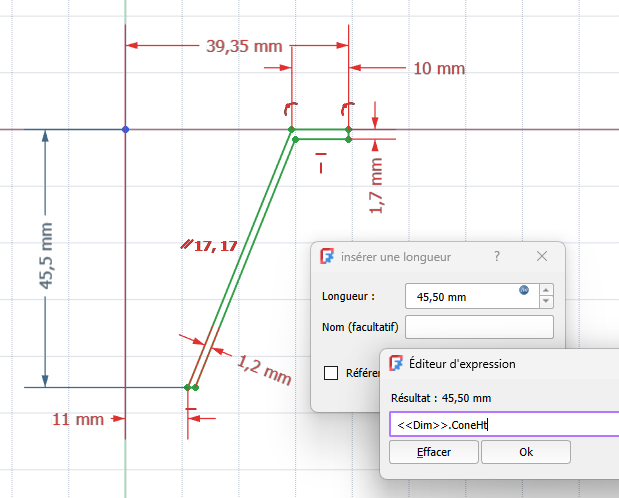
Task: Click the FreeCAD icon in the insérer une longueur title bar
Action: pyautogui.click(x=326, y=256)
